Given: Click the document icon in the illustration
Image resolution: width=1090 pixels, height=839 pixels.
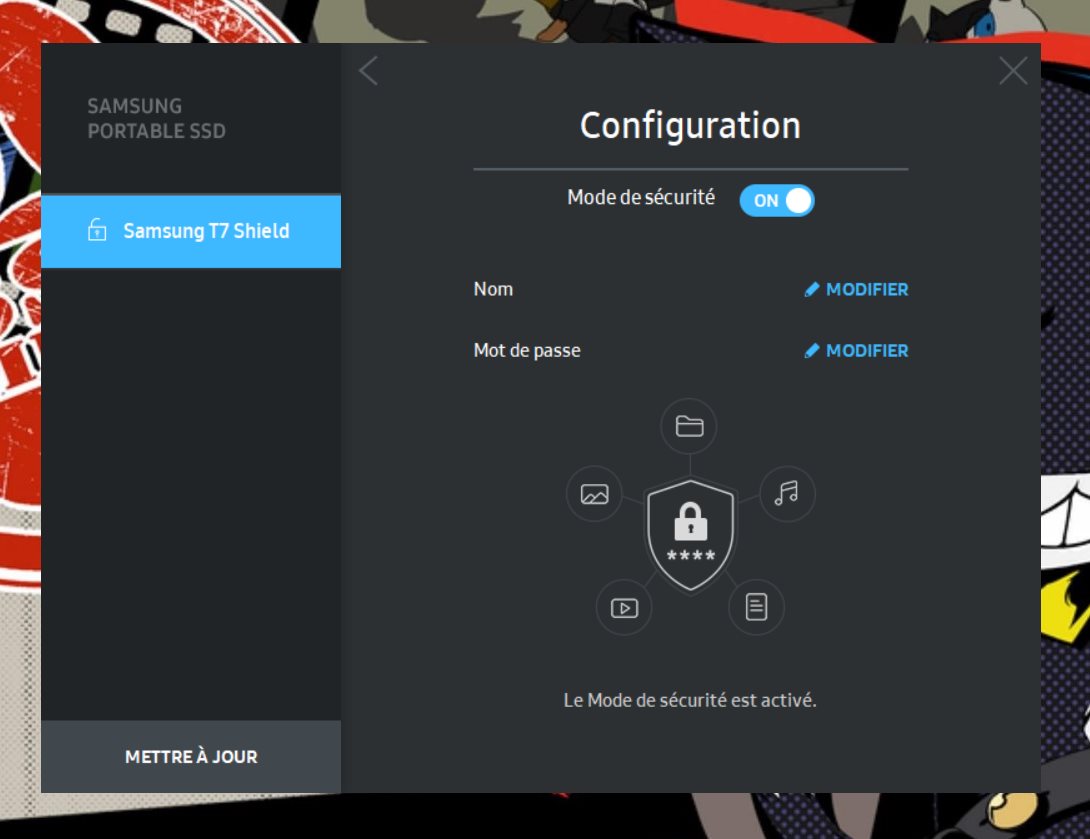Looking at the screenshot, I should [756, 607].
